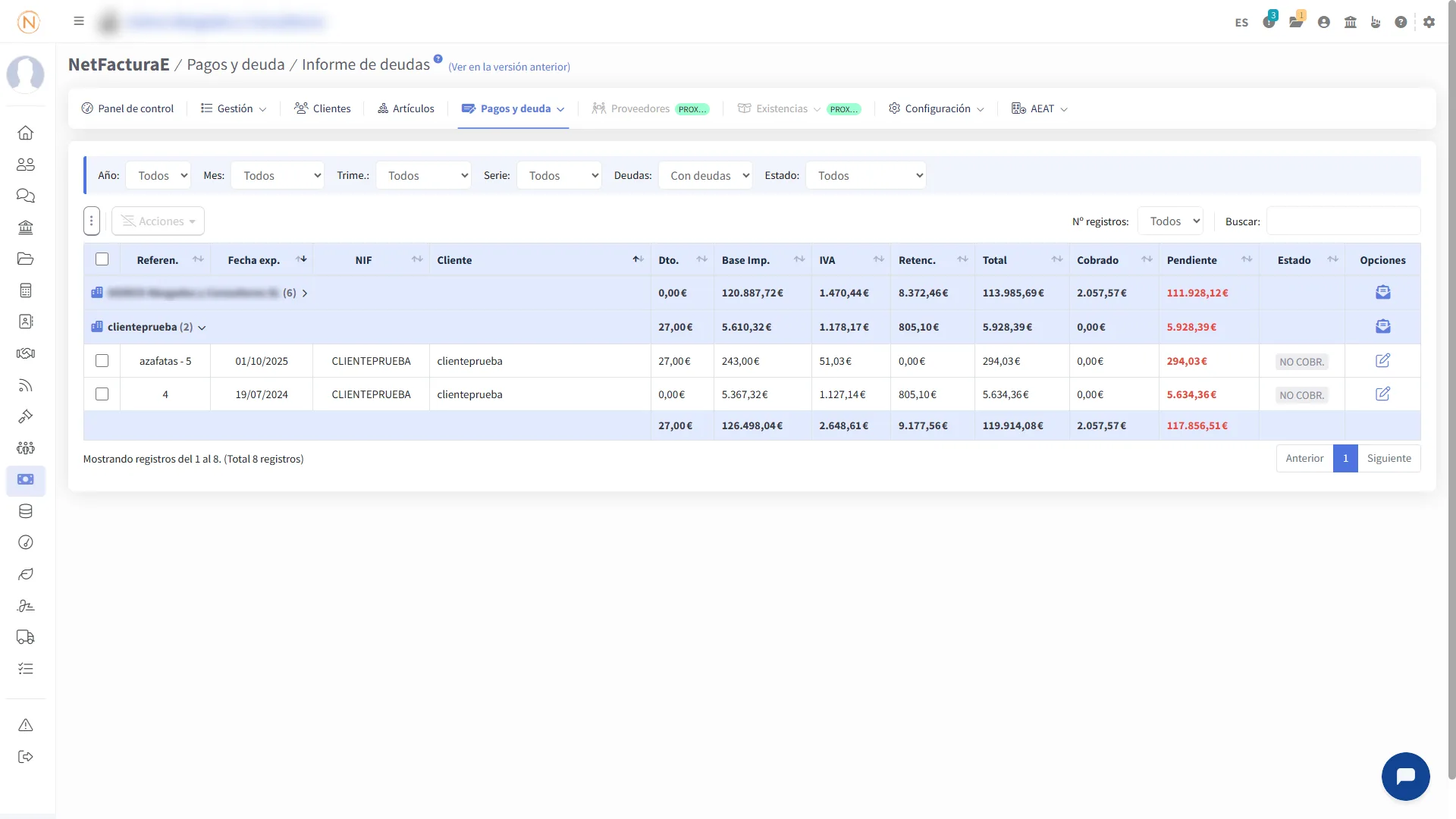
Task: Click the home icon in the sidebar
Action: 26,133
